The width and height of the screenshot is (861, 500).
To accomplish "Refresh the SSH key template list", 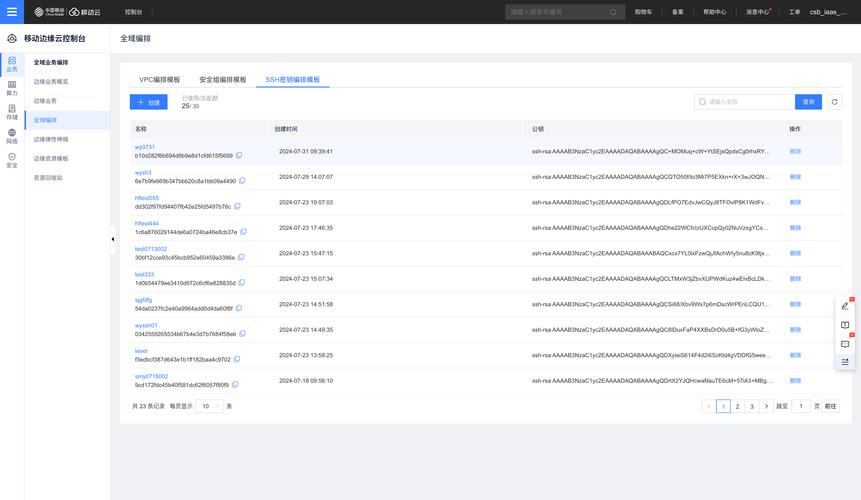I will coord(834,102).
